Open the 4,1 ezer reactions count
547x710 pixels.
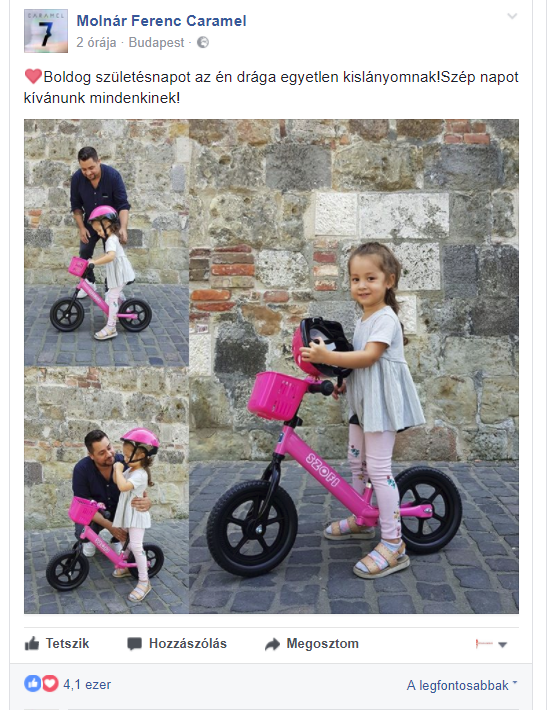(x=87, y=684)
